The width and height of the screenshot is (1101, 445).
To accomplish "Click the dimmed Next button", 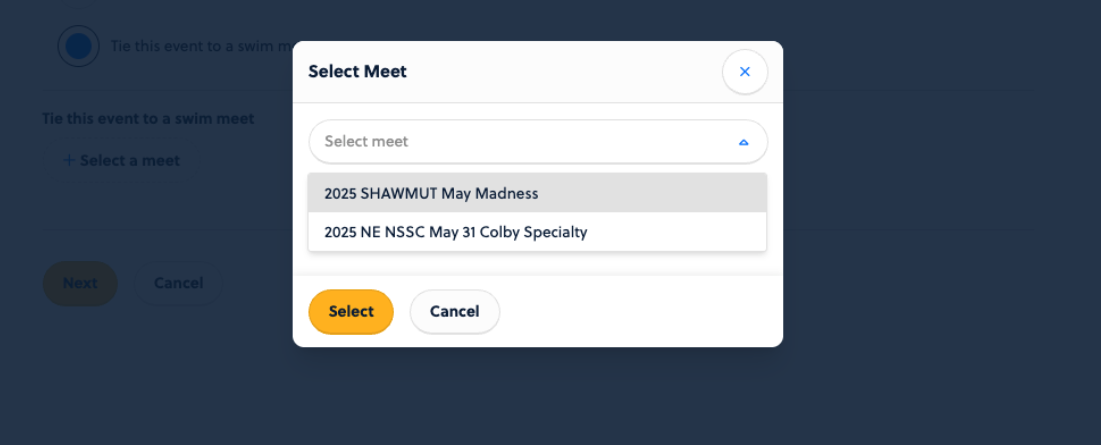I will click(x=80, y=283).
